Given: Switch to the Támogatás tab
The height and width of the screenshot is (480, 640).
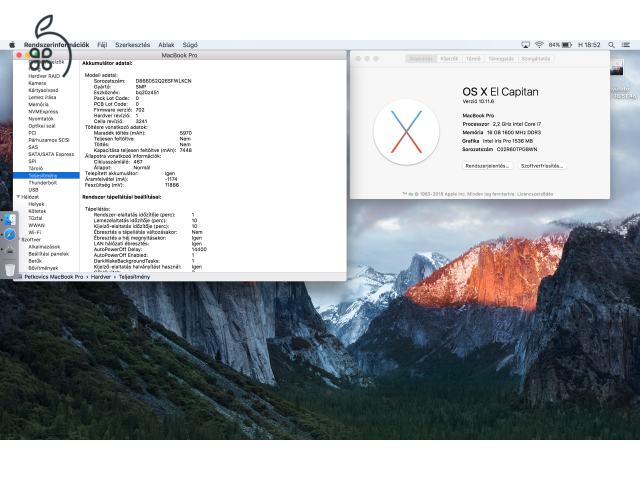Looking at the screenshot, I should click(x=501, y=59).
